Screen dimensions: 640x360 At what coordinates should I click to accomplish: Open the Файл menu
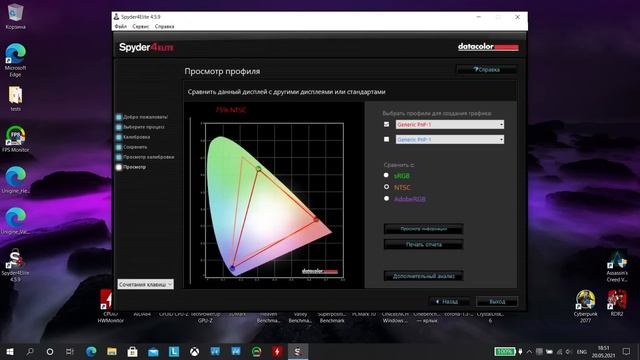(x=120, y=27)
